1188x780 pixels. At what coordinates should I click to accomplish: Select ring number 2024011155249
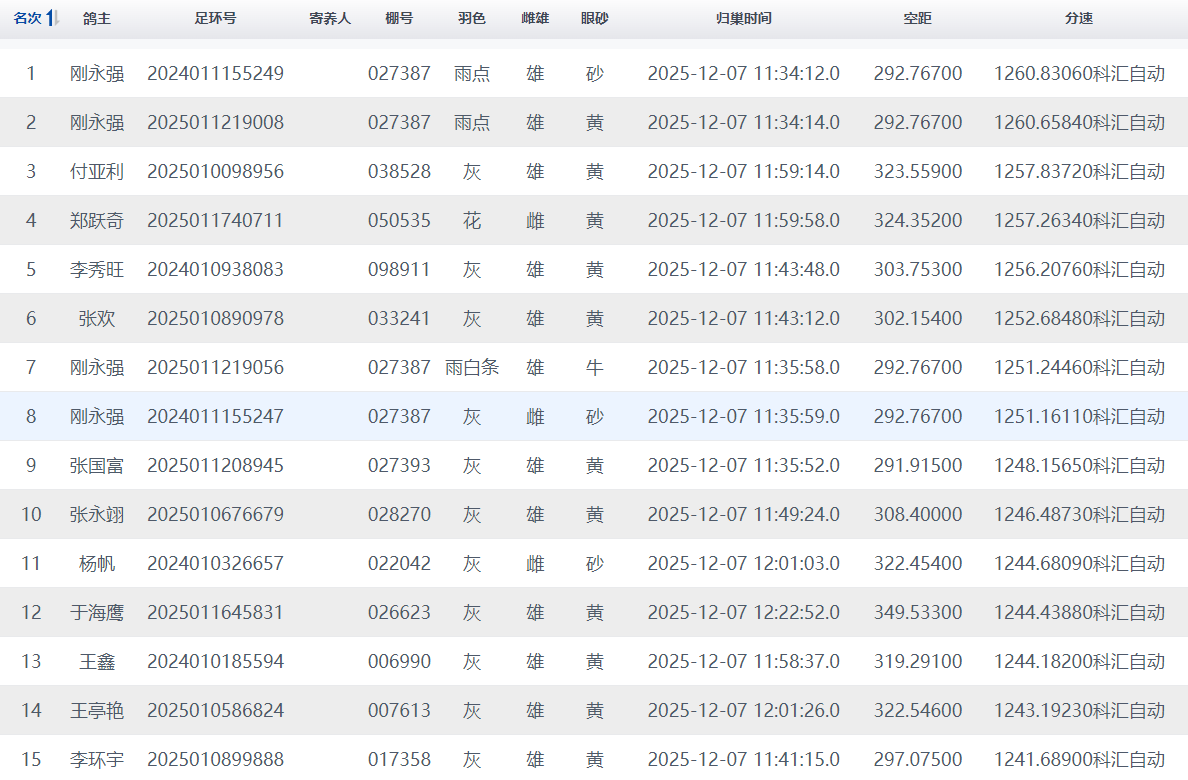(215, 74)
